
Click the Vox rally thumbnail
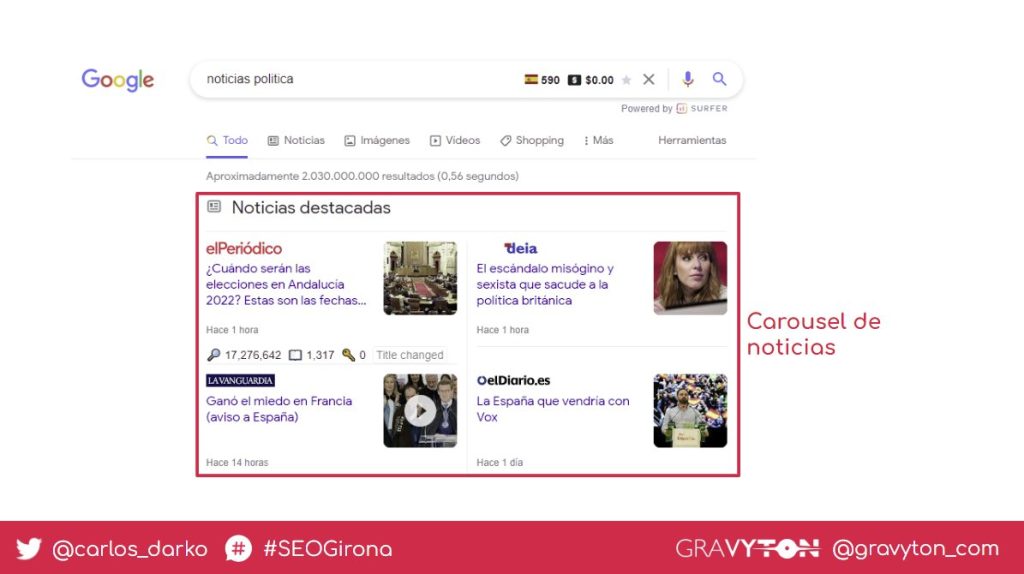[x=690, y=411]
